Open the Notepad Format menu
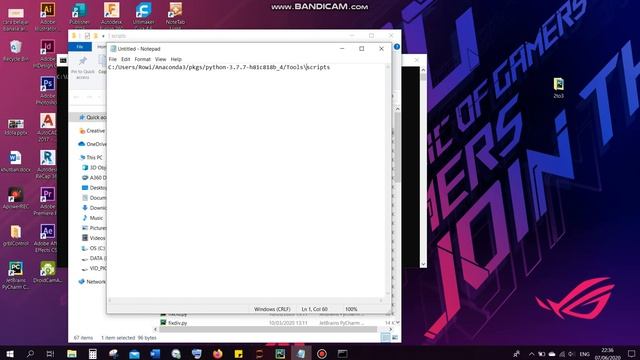The image size is (640, 360). pyautogui.click(x=142, y=59)
